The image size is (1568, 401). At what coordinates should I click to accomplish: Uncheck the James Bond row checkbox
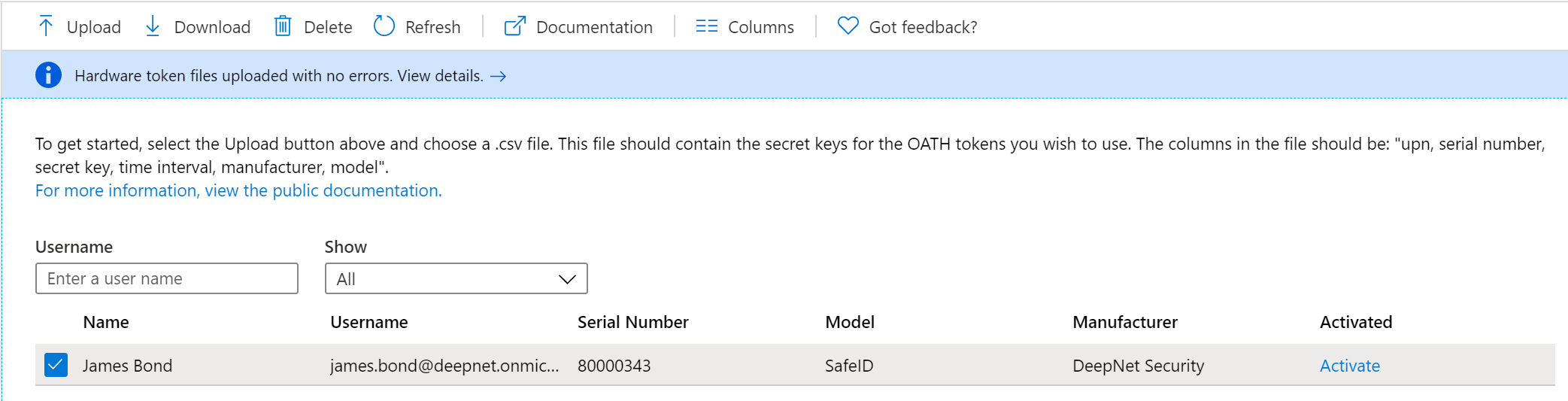coord(56,365)
